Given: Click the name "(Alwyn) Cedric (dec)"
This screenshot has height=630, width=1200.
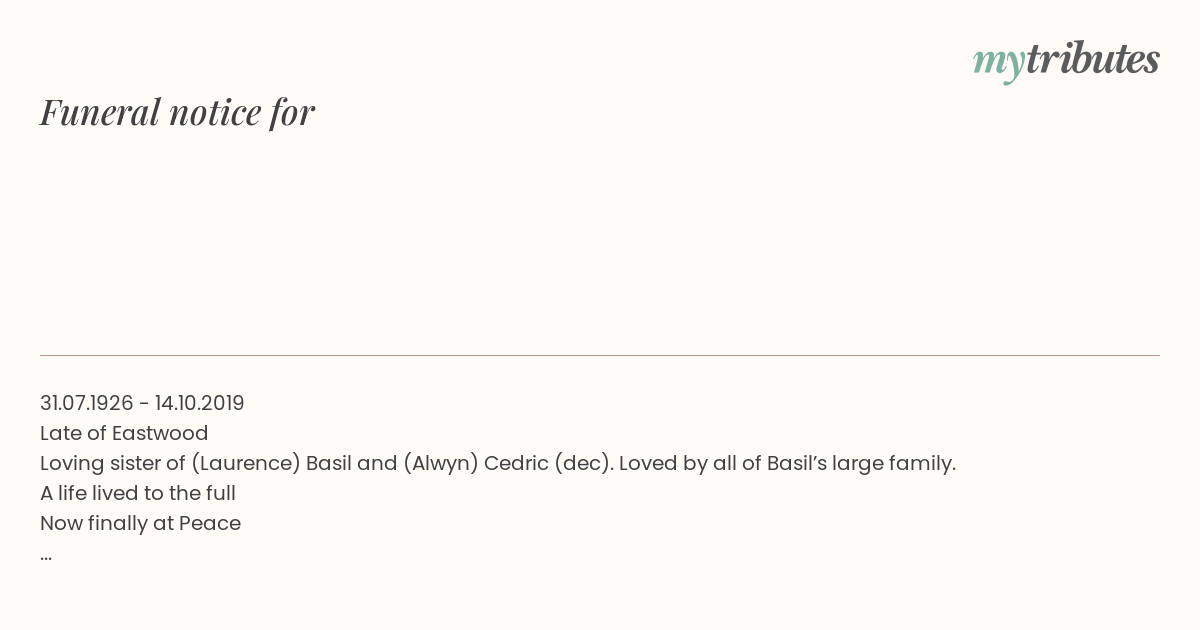Looking at the screenshot, I should click(x=509, y=463).
